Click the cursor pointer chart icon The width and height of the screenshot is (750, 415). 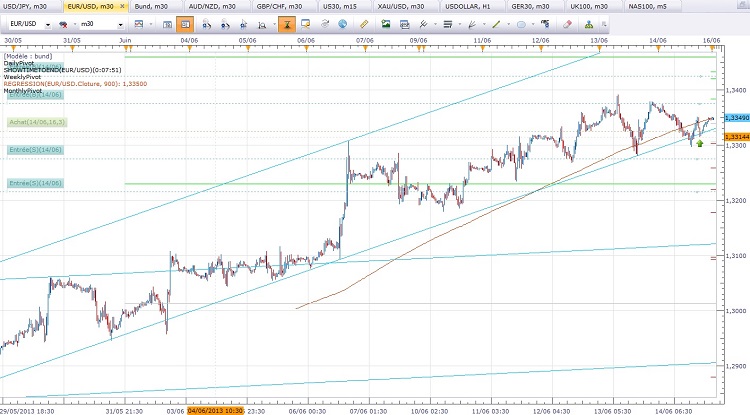coord(243,24)
